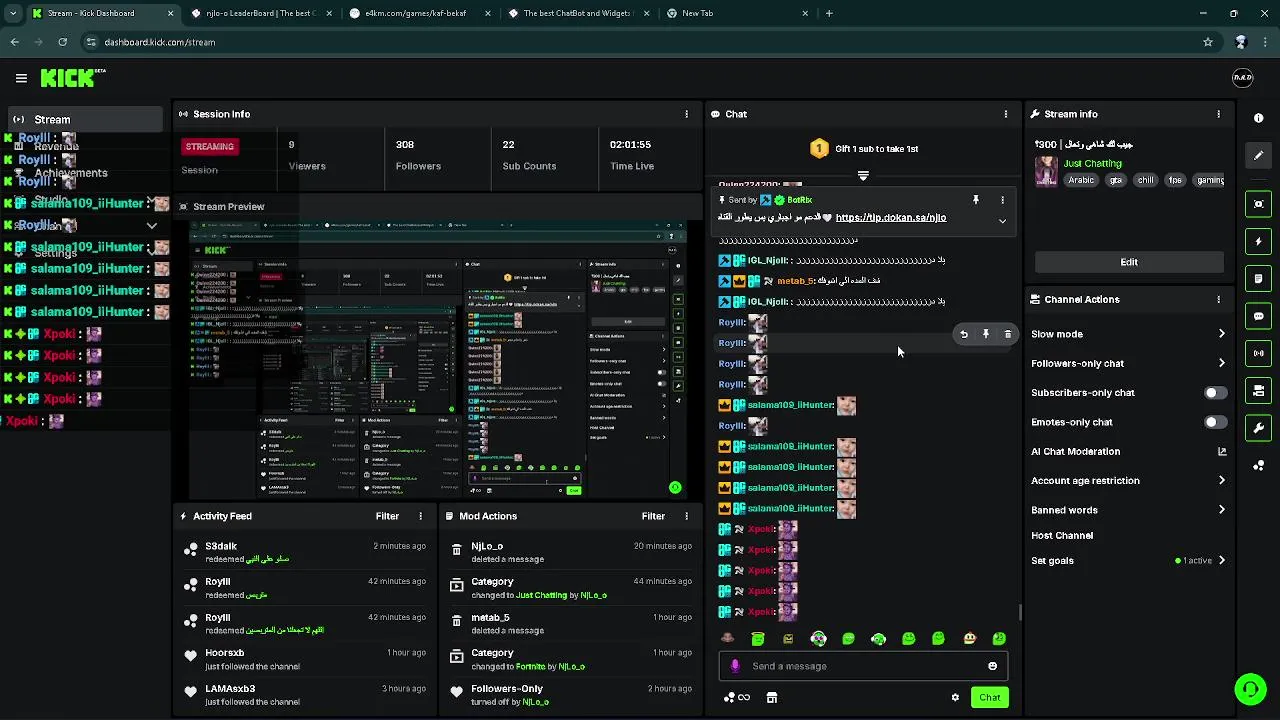
Task: Click the green Chat send button
Action: [x=989, y=698]
